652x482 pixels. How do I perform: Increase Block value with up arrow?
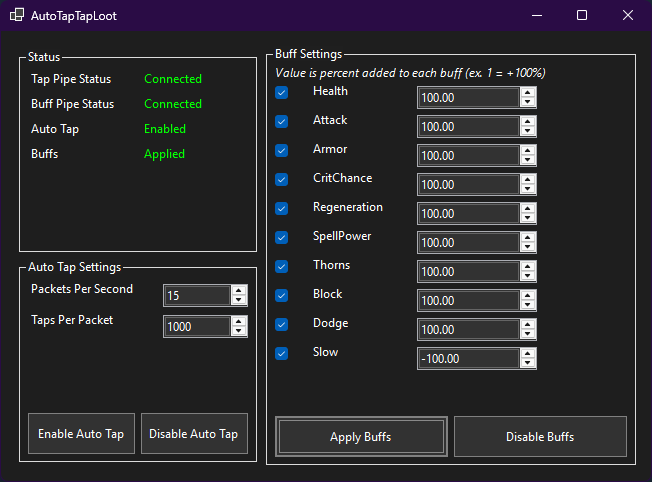tap(528, 296)
